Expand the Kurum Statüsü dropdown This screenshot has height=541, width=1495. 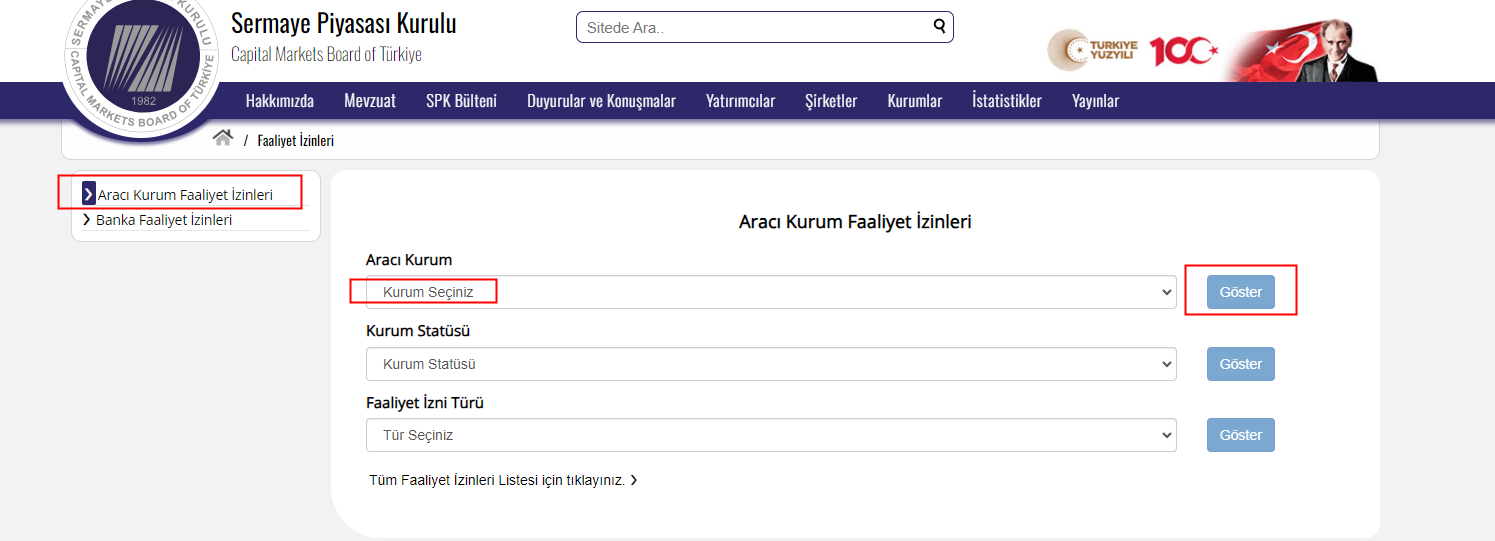pos(770,364)
